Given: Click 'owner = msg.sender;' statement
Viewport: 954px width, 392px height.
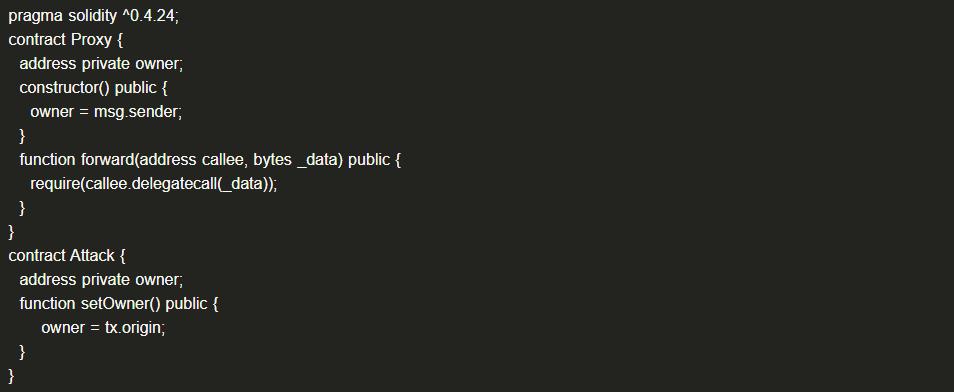Looking at the screenshot, I should [106, 112].
